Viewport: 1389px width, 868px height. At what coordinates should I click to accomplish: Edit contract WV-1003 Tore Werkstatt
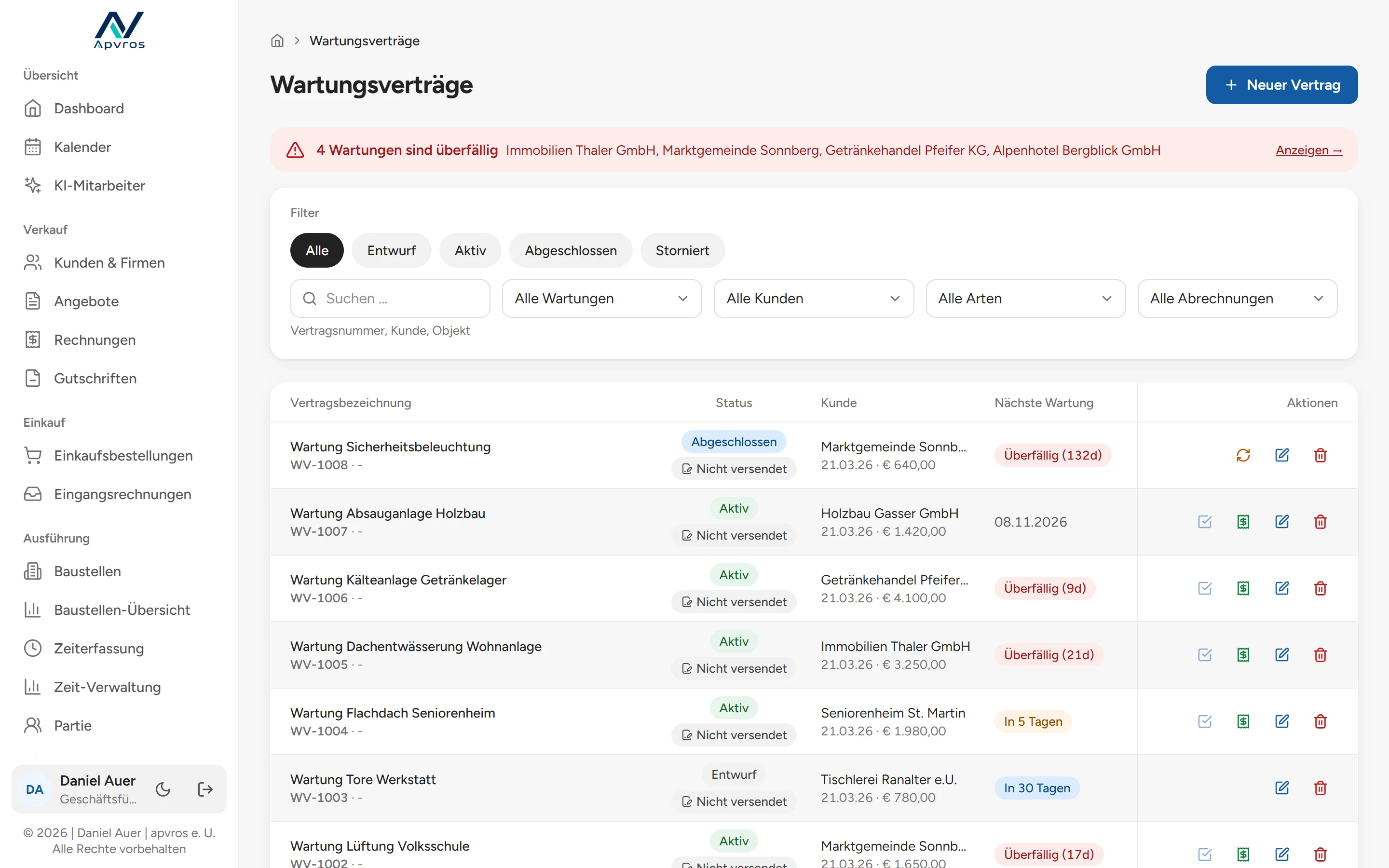[x=1281, y=788]
